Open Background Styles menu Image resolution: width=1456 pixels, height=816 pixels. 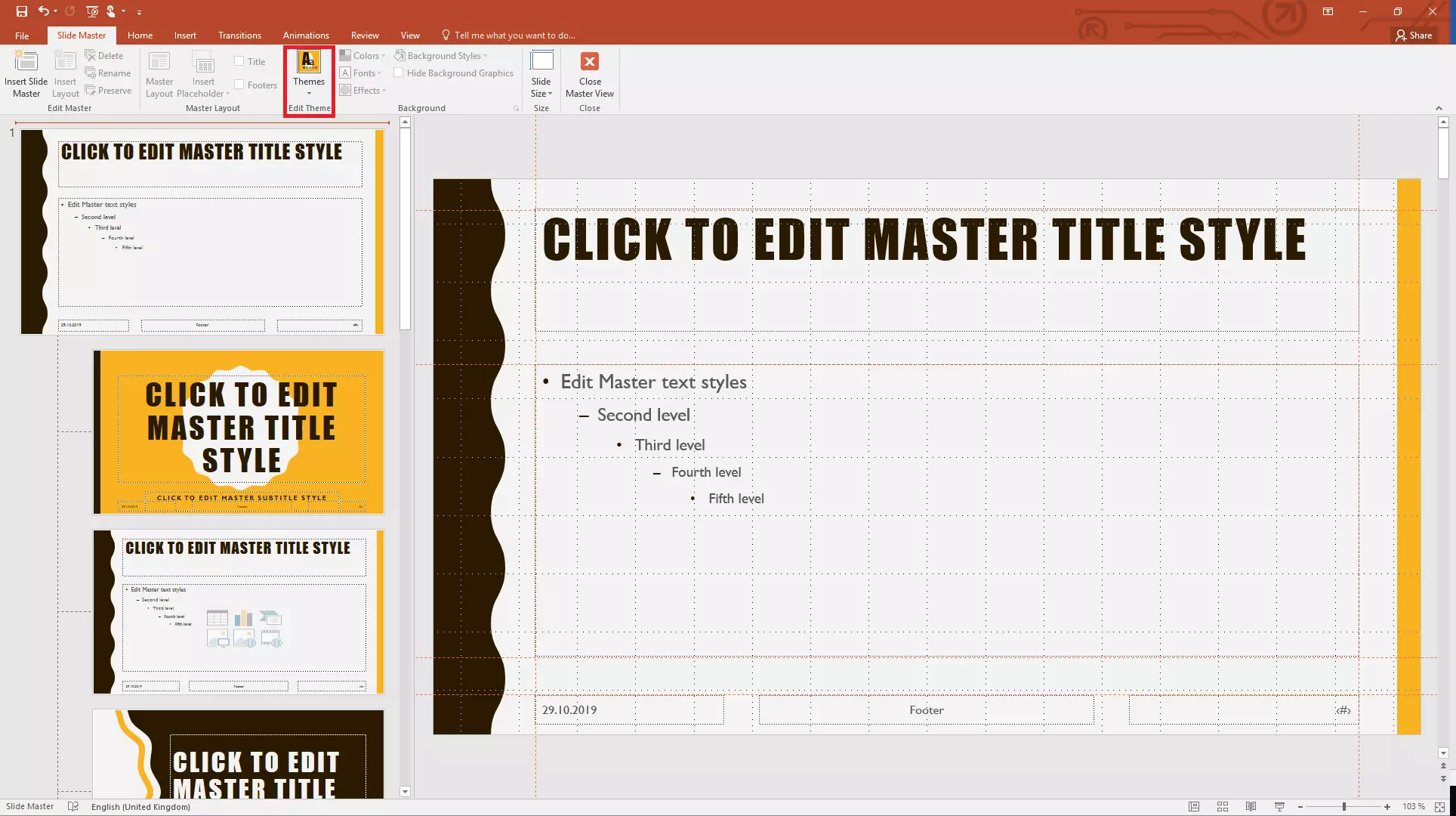(x=444, y=55)
